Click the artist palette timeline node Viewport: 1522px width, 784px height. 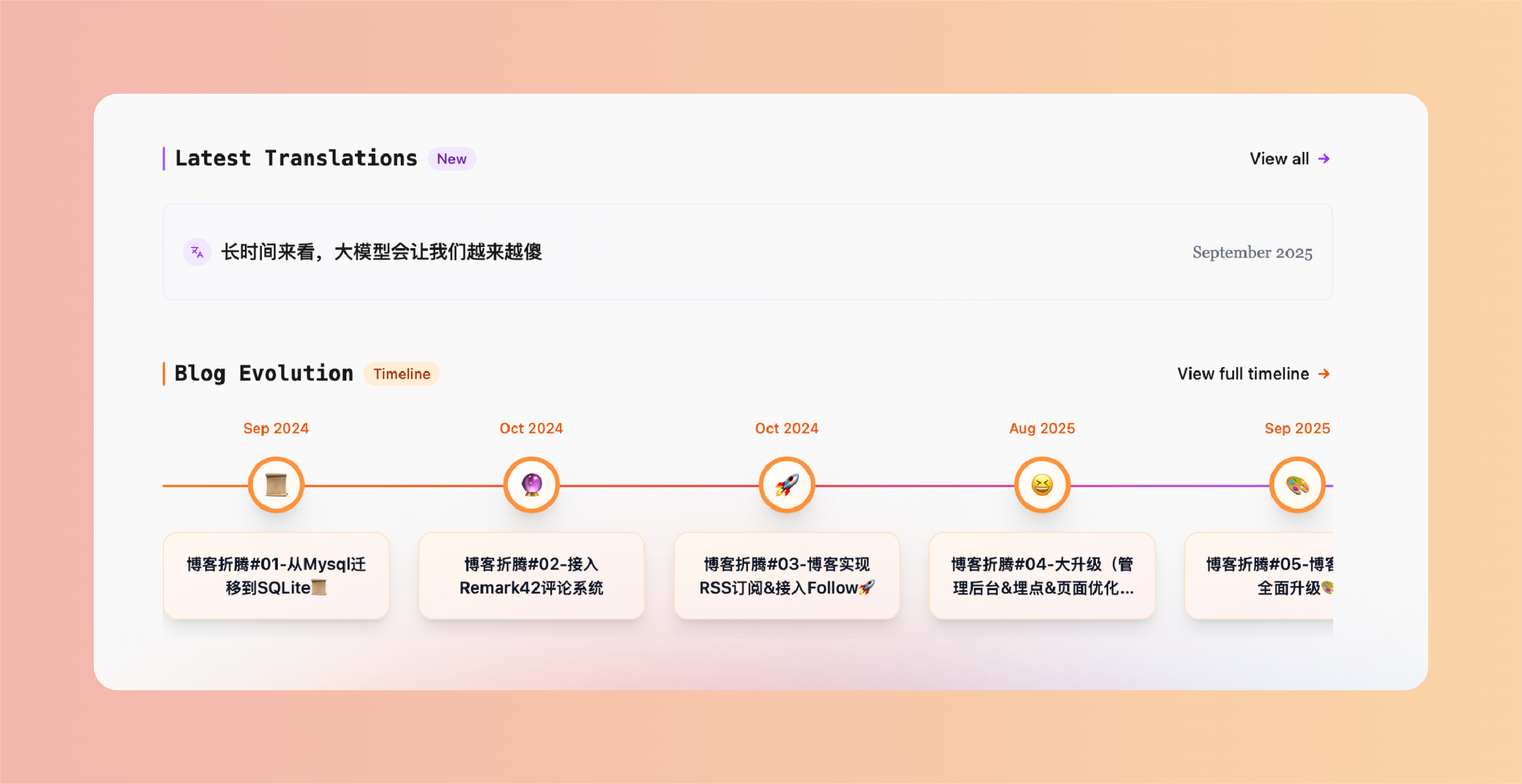coord(1297,485)
